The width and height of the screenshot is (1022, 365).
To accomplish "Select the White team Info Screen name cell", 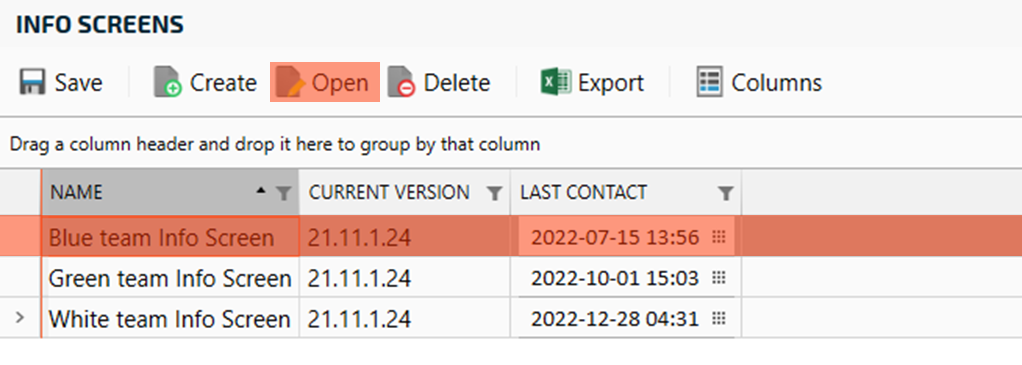I will (x=170, y=319).
